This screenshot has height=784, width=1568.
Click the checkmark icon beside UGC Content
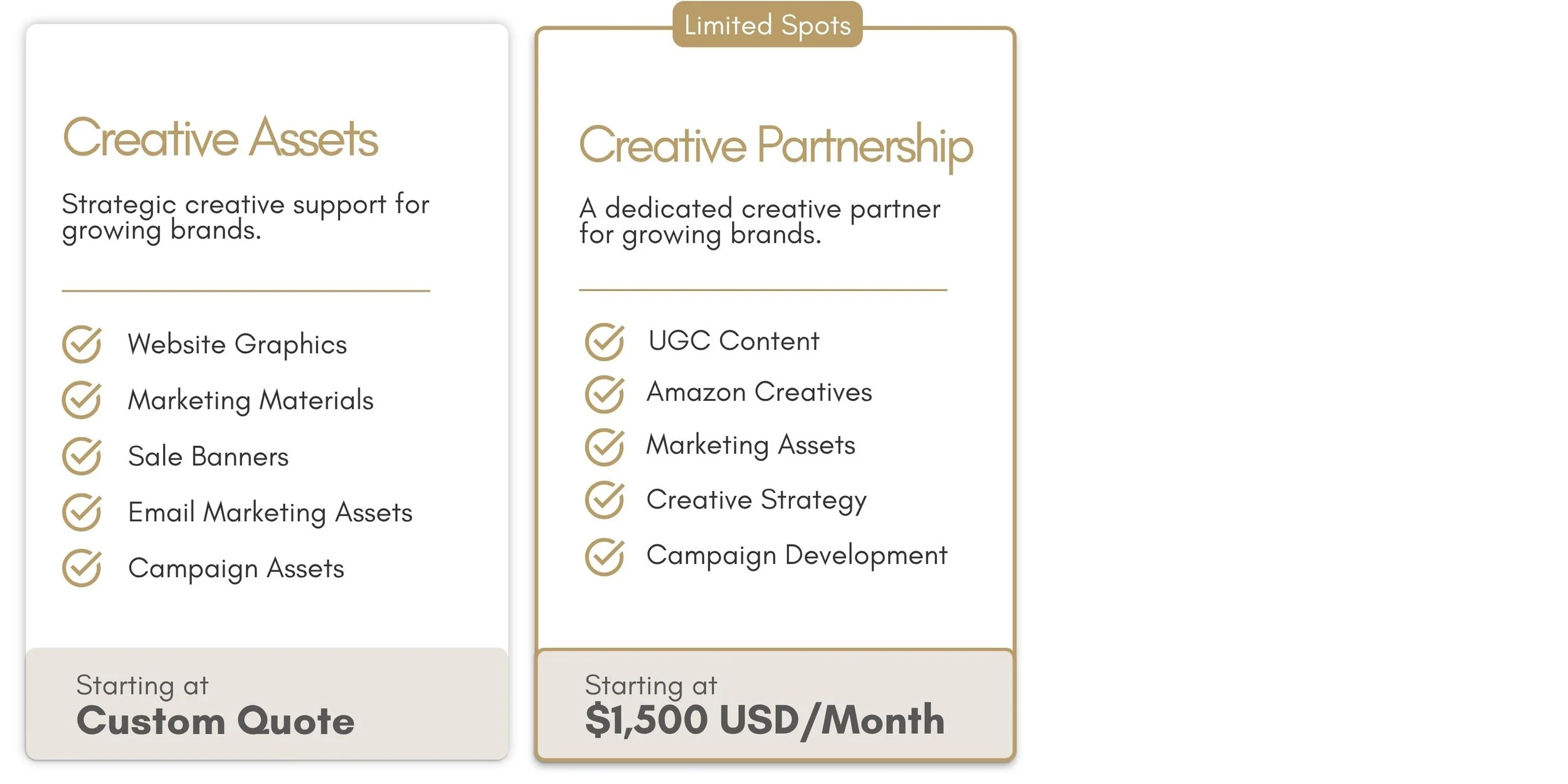click(x=605, y=342)
